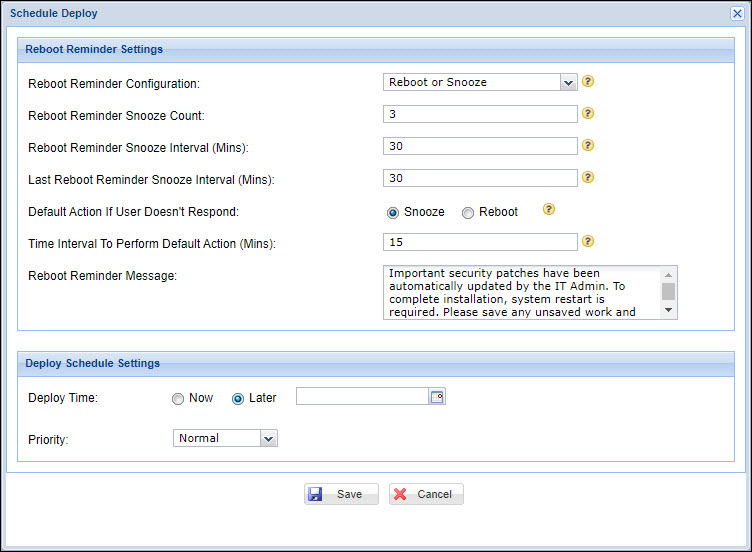Click scrollbar in Reboot Reminder Message box
752x552 pixels.
click(668, 292)
